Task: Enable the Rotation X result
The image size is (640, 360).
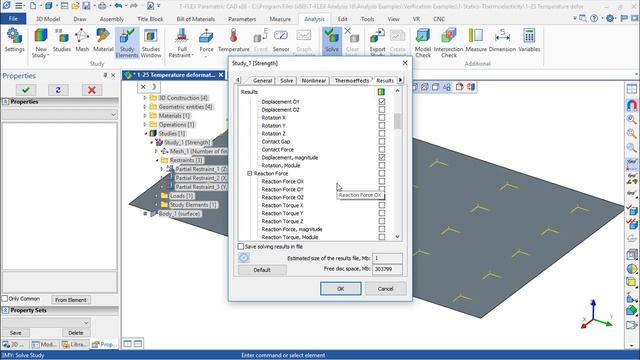Action: coord(382,118)
